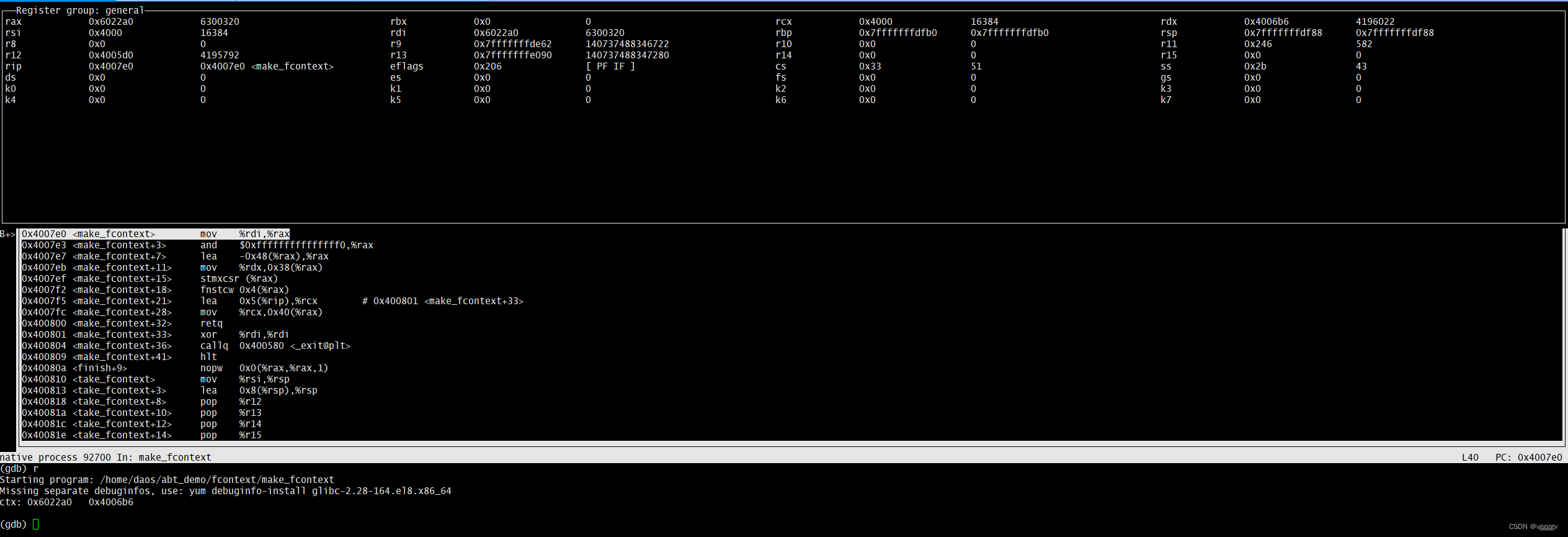This screenshot has width=1568, height=537.
Task: Click the pop %r14 instruction
Action: pyautogui.click(x=231, y=424)
